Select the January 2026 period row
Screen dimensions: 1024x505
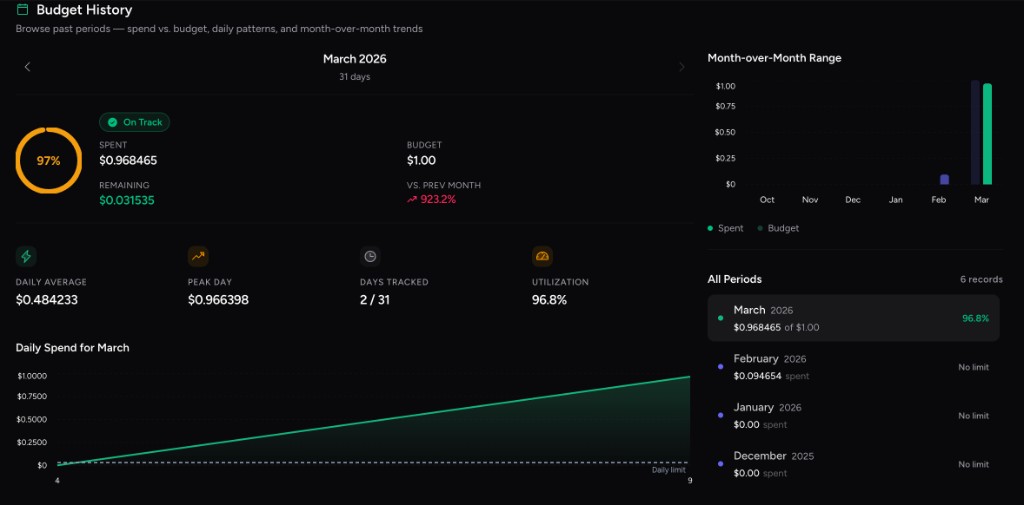point(854,415)
